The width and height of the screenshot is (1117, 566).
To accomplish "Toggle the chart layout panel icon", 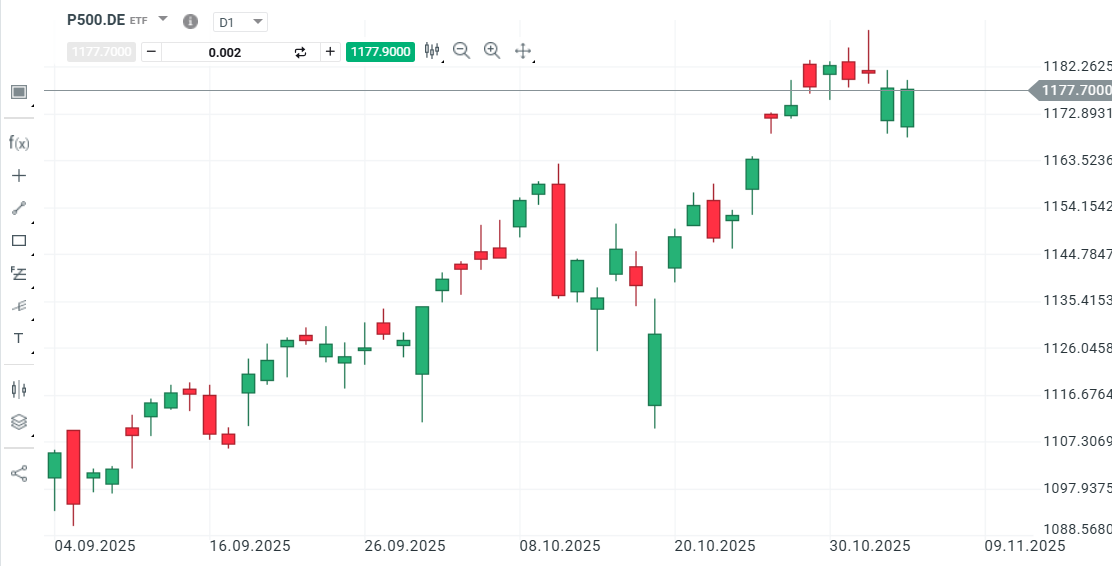I will [19, 92].
